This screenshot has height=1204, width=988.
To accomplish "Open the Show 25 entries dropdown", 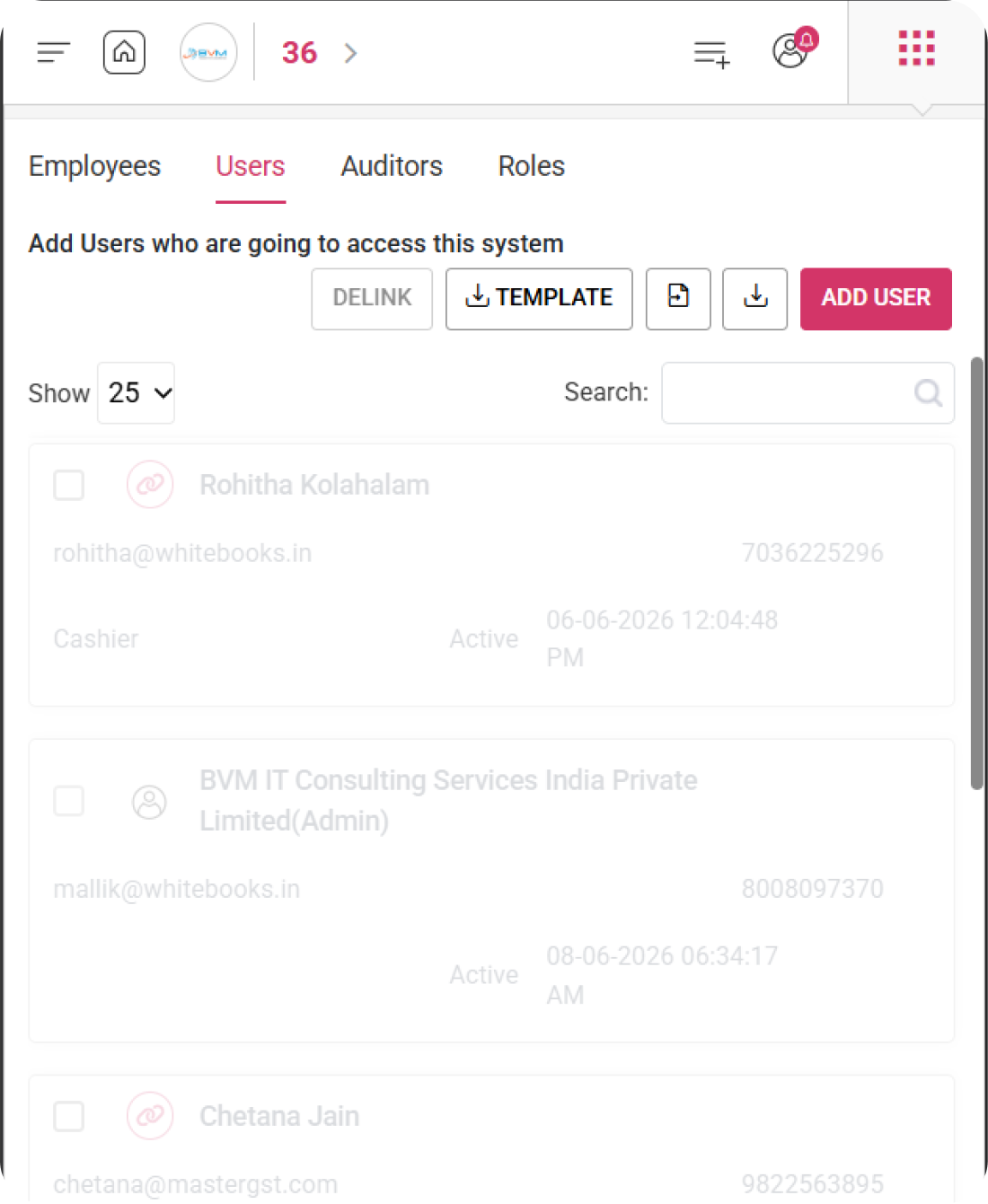I will [x=136, y=392].
